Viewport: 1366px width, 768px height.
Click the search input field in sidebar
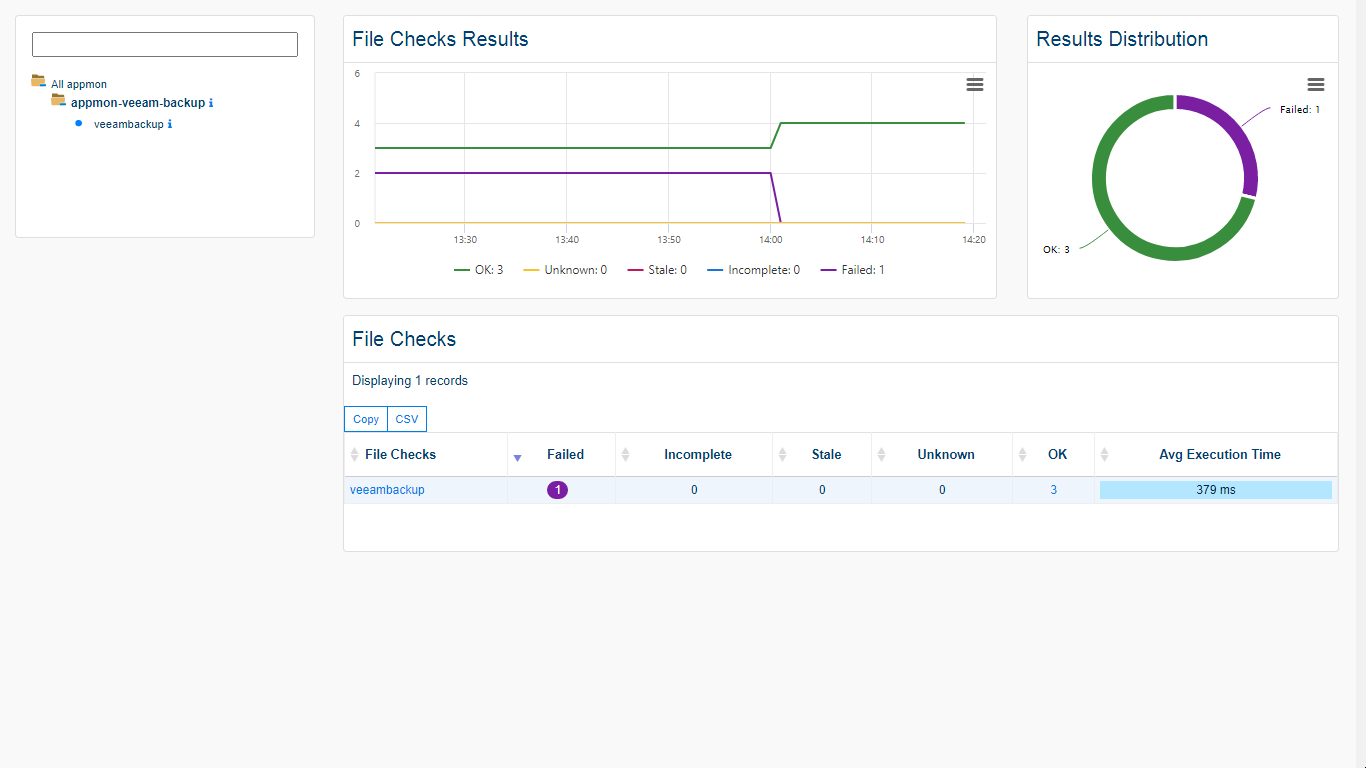point(165,45)
